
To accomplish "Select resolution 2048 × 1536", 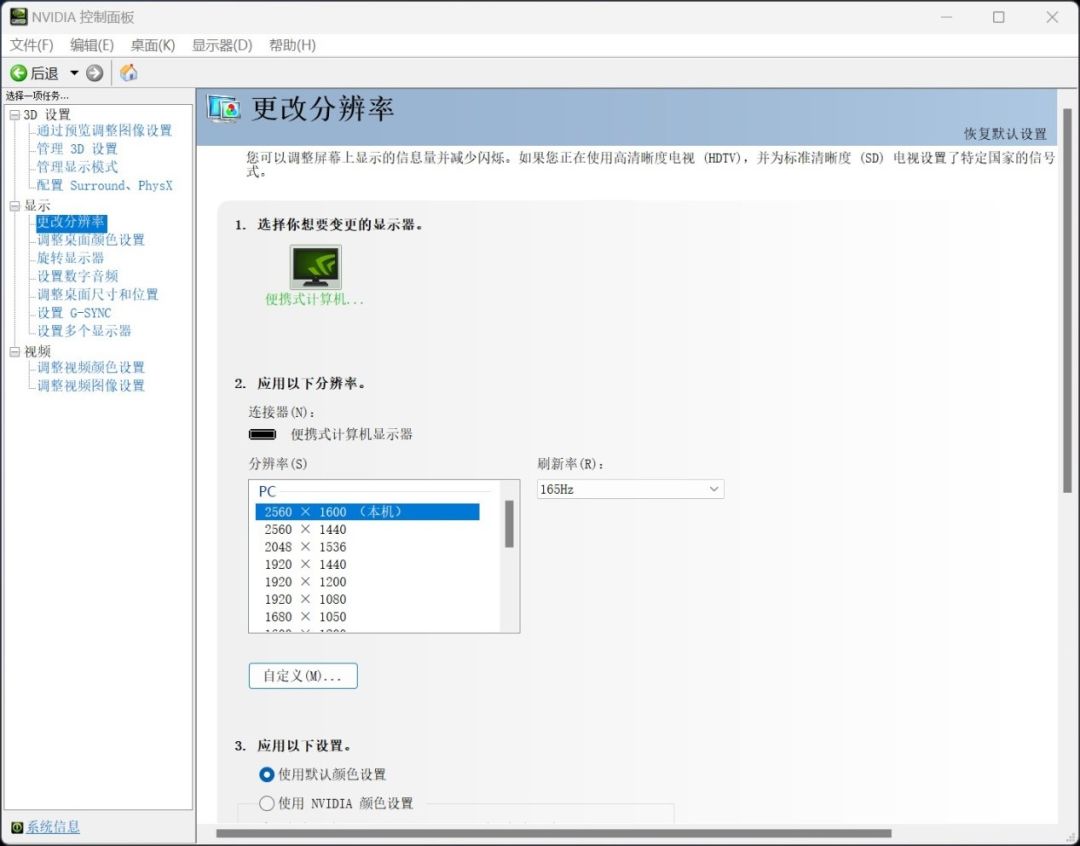I will coord(367,547).
